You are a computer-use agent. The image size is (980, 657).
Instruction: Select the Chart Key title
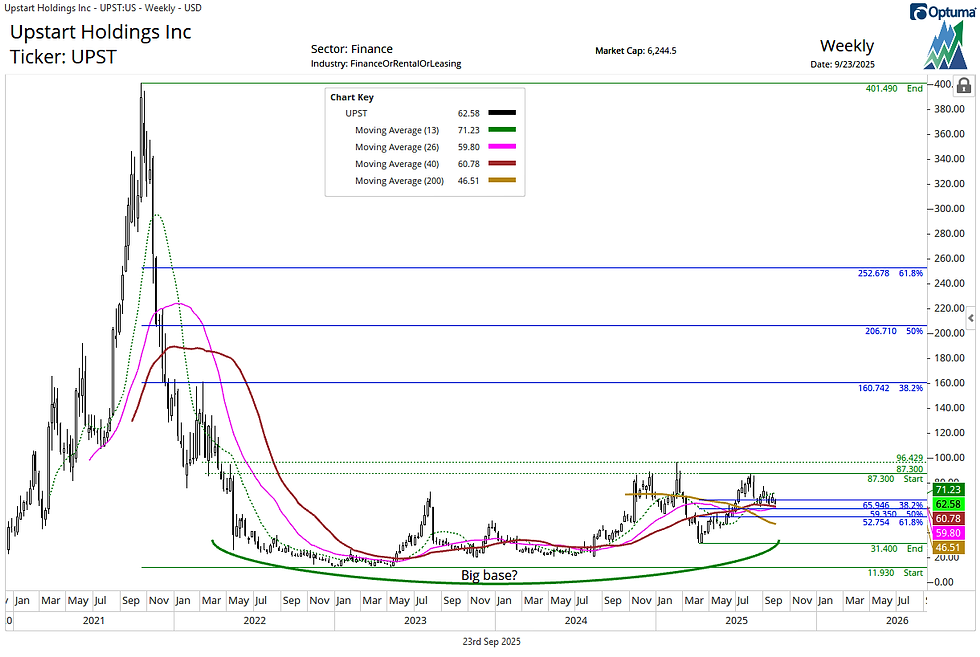[x=352, y=97]
